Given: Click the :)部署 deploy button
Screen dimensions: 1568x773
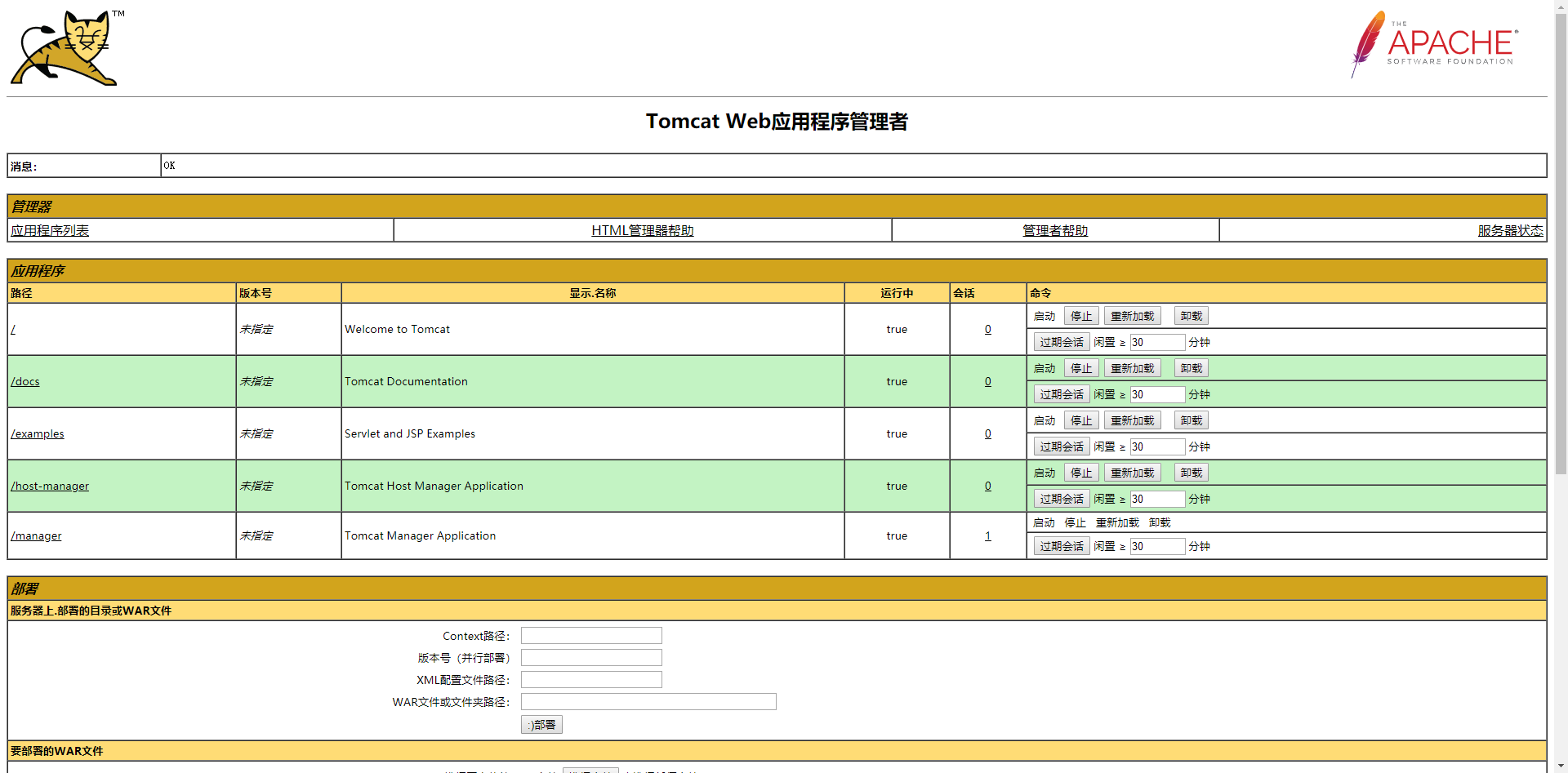Looking at the screenshot, I should (541, 724).
